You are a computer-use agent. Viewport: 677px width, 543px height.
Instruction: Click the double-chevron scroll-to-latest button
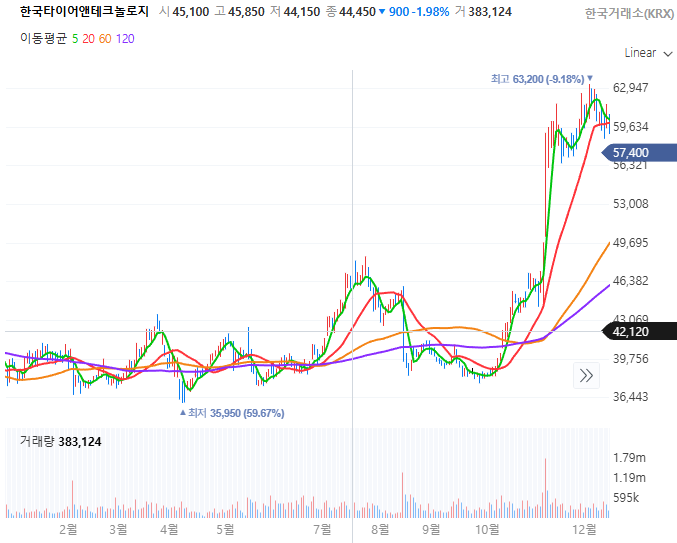coord(586,376)
